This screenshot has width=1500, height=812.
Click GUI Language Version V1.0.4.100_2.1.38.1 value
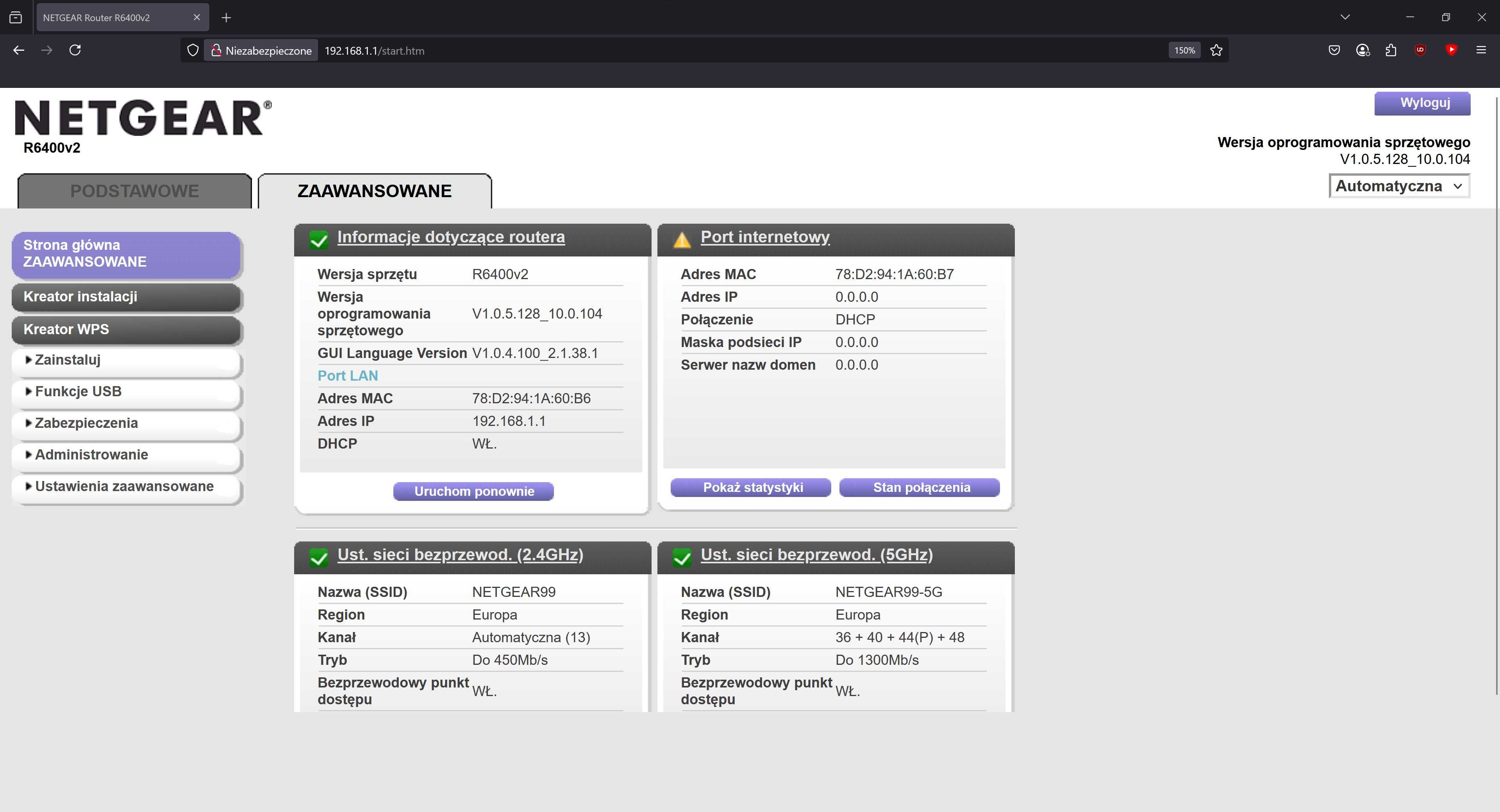pos(534,353)
